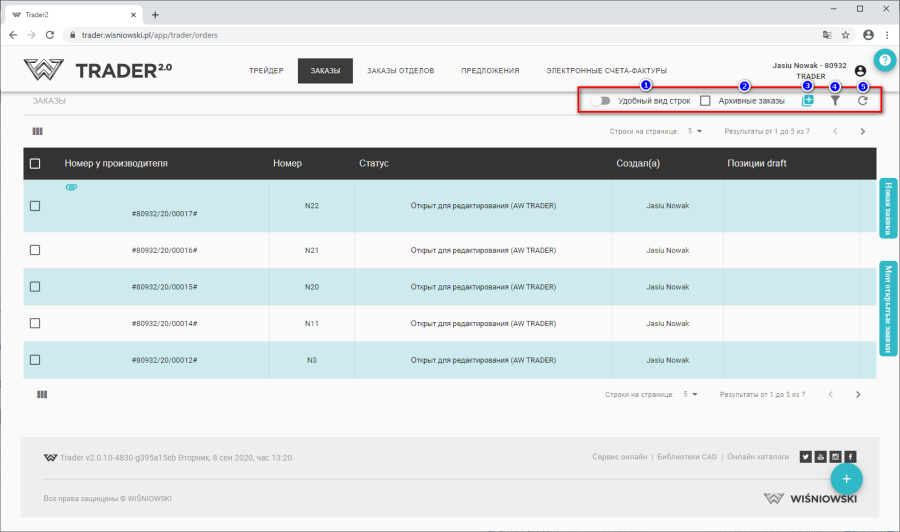The width and height of the screenshot is (900, 532).
Task: Check the row for order N21
Action: coord(35,250)
